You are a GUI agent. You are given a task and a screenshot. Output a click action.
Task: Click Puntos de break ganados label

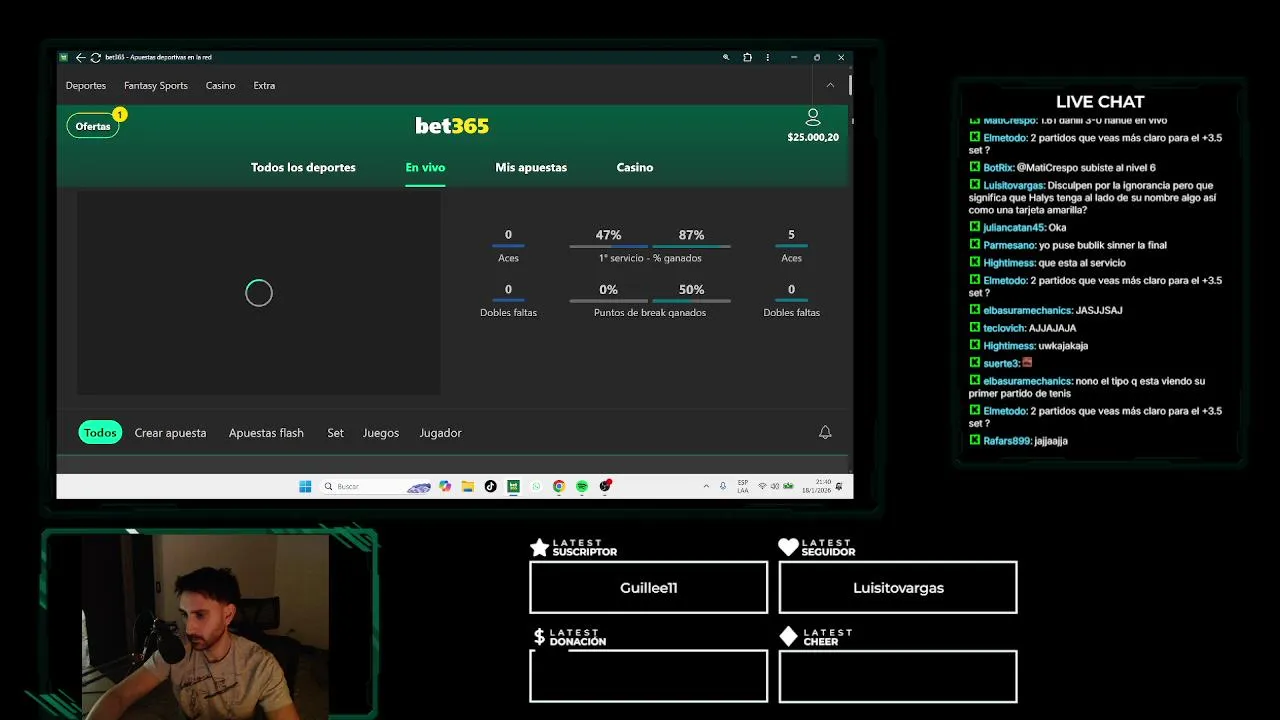pos(650,312)
